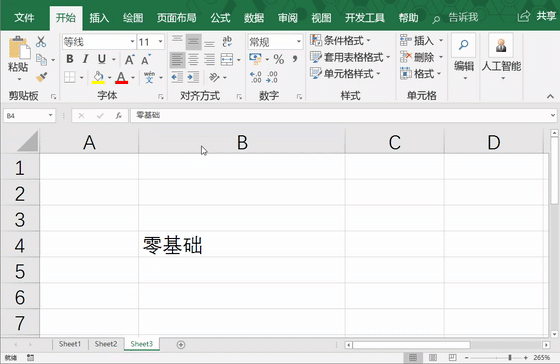The height and width of the screenshot is (364, 560).
Task: Toggle align left
Action: coord(177,59)
